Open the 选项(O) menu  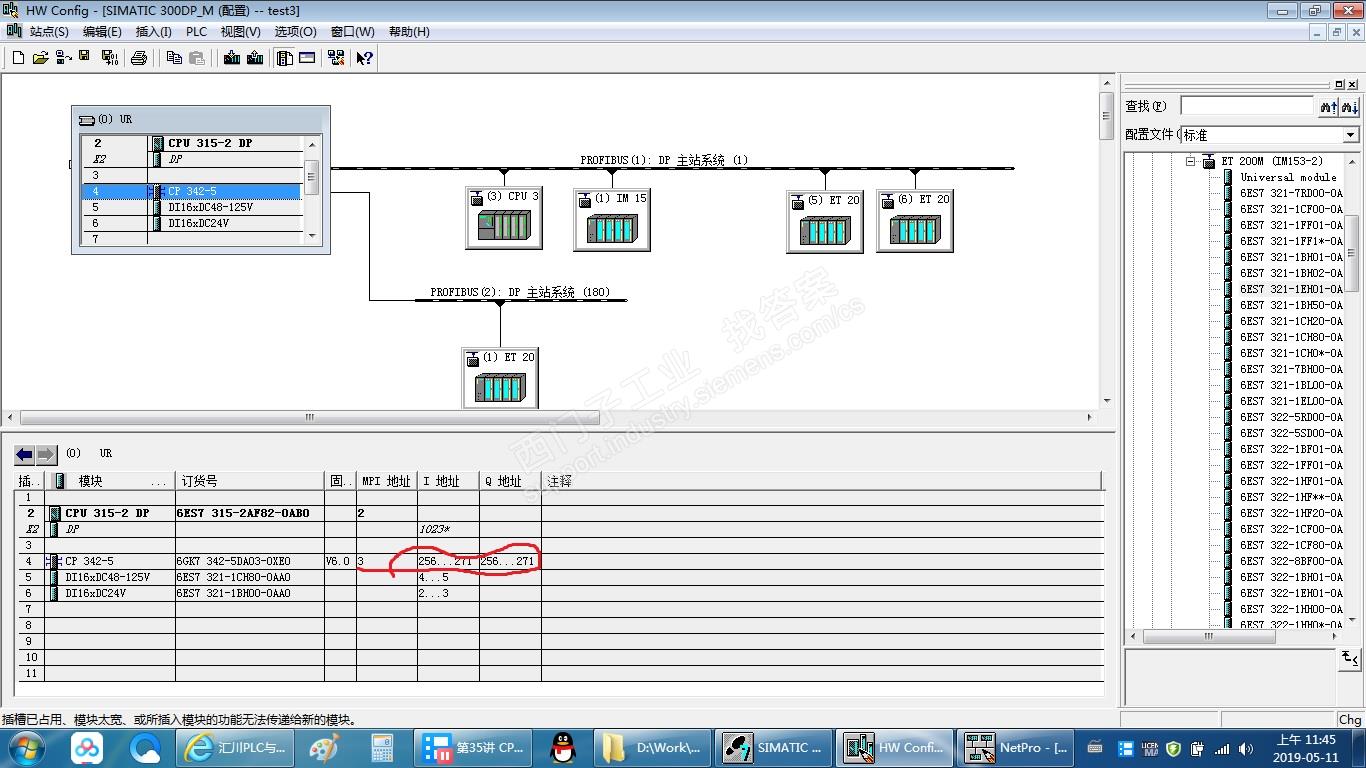pyautogui.click(x=296, y=32)
